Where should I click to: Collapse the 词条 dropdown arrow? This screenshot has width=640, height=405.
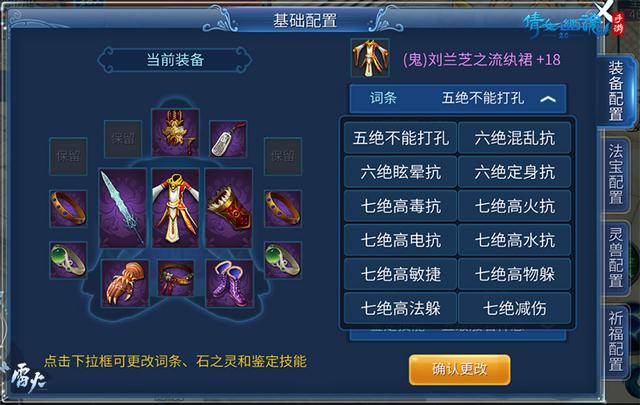coord(548,99)
